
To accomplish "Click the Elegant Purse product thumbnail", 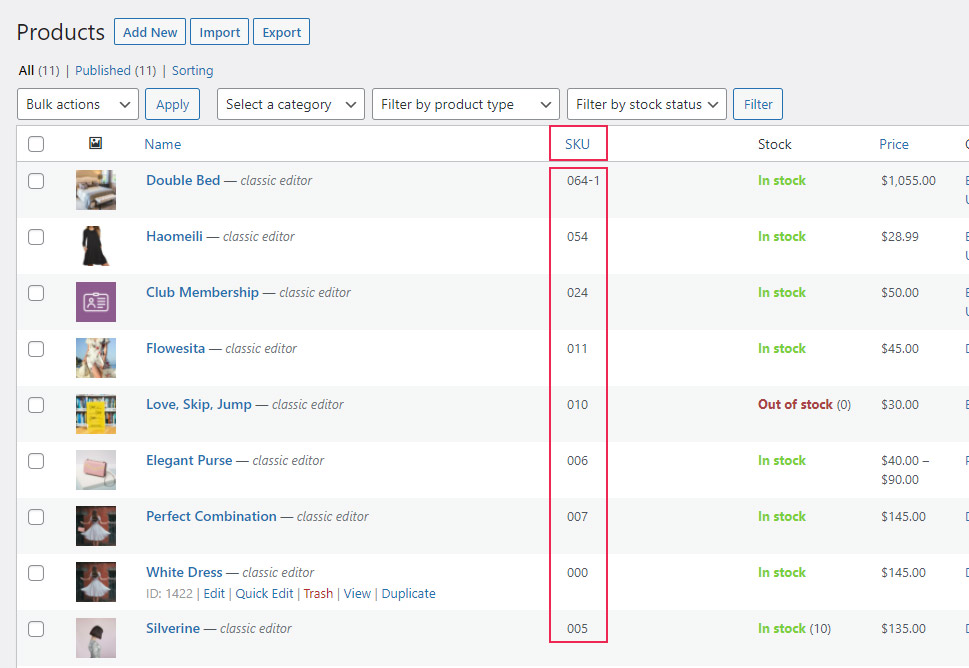I will 96,470.
